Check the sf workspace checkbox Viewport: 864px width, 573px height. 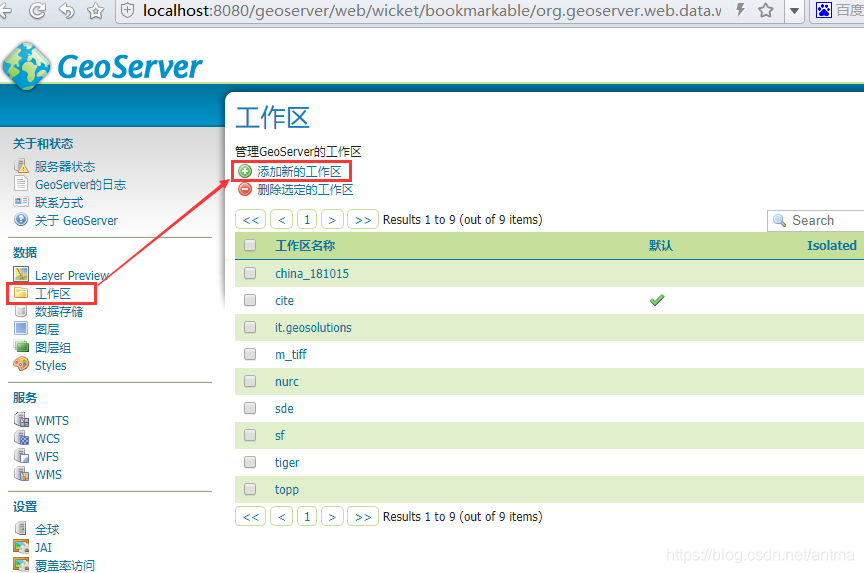click(x=250, y=435)
